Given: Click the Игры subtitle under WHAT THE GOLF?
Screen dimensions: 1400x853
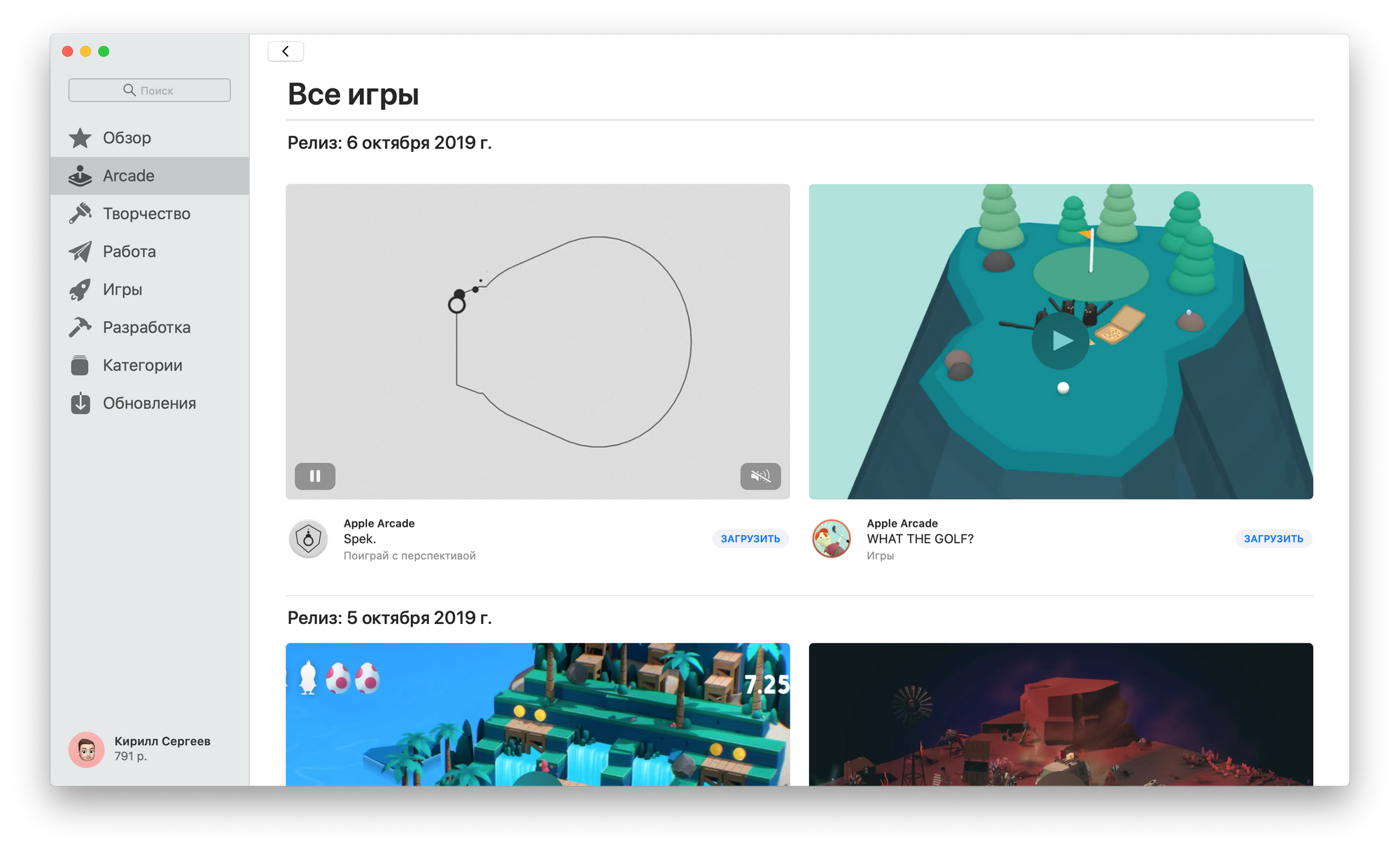Looking at the screenshot, I should (881, 555).
